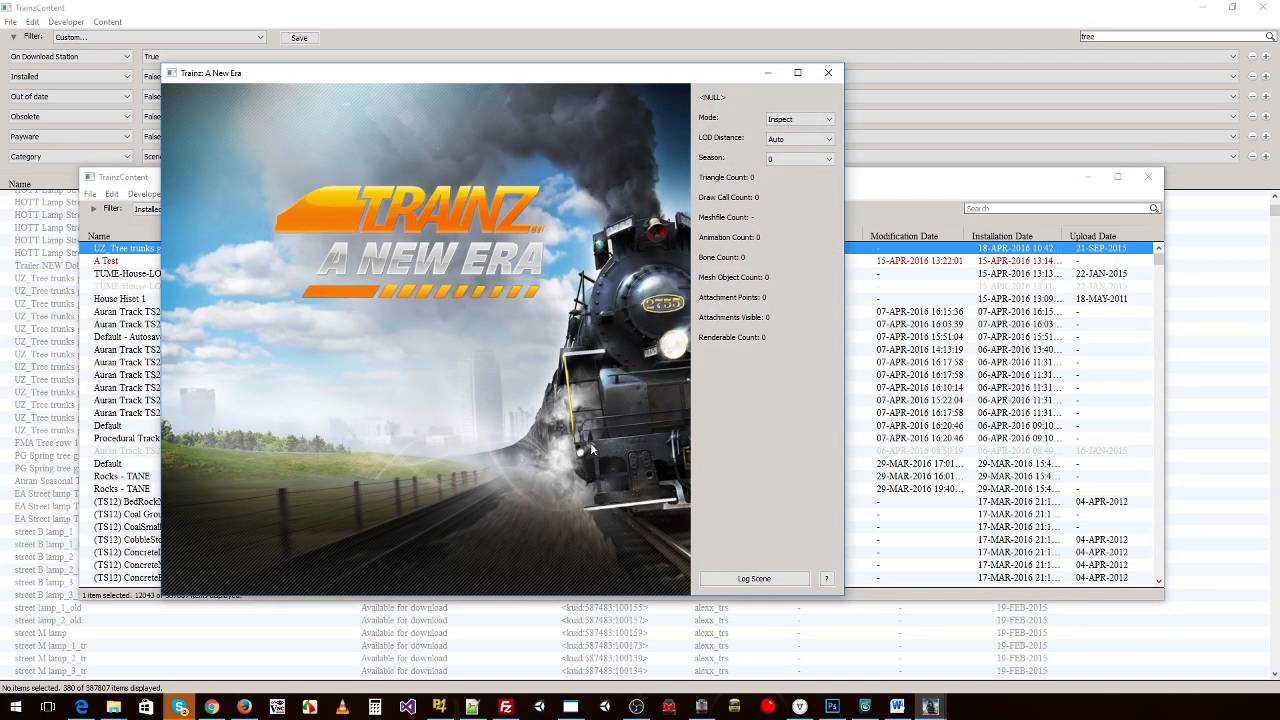Click the plus icon on the Category filter row
Screen dimensions: 1280x720
pyautogui.click(x=1266, y=157)
